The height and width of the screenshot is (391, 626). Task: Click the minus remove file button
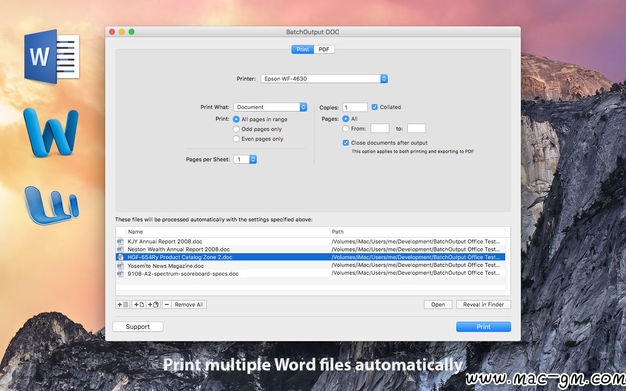point(167,304)
